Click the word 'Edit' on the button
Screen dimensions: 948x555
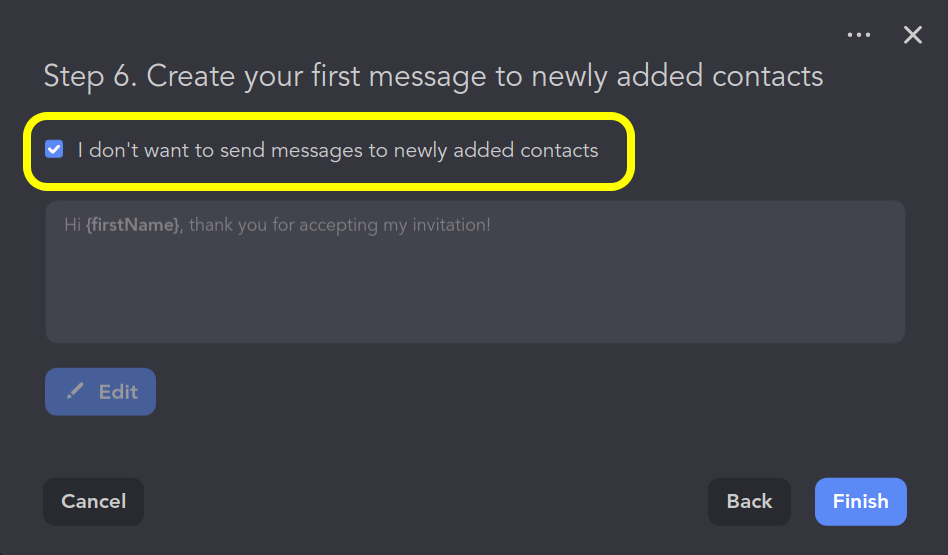118,392
